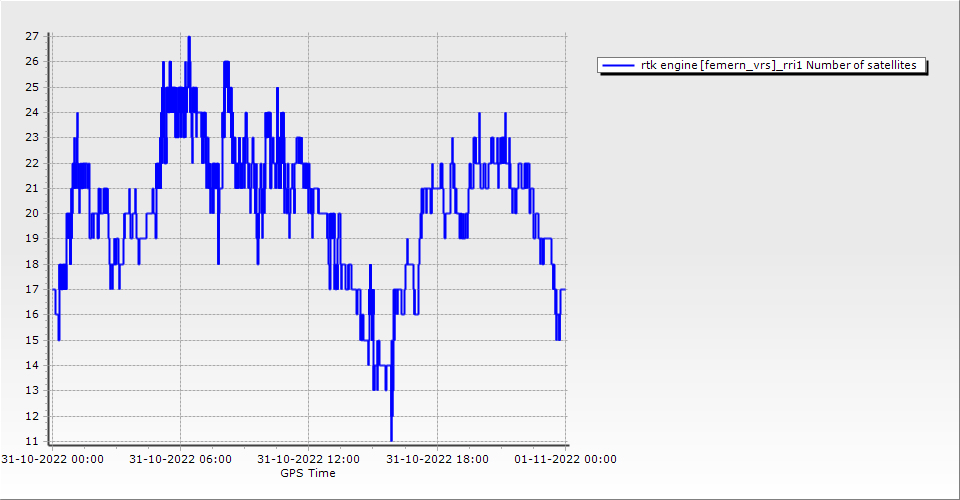Choose the 17 tick on the y-axis

32,289
